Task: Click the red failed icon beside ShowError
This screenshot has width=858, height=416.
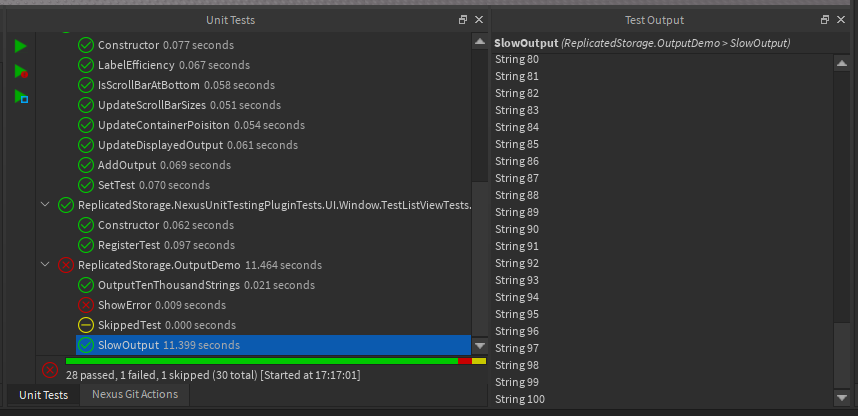Action: [86, 305]
